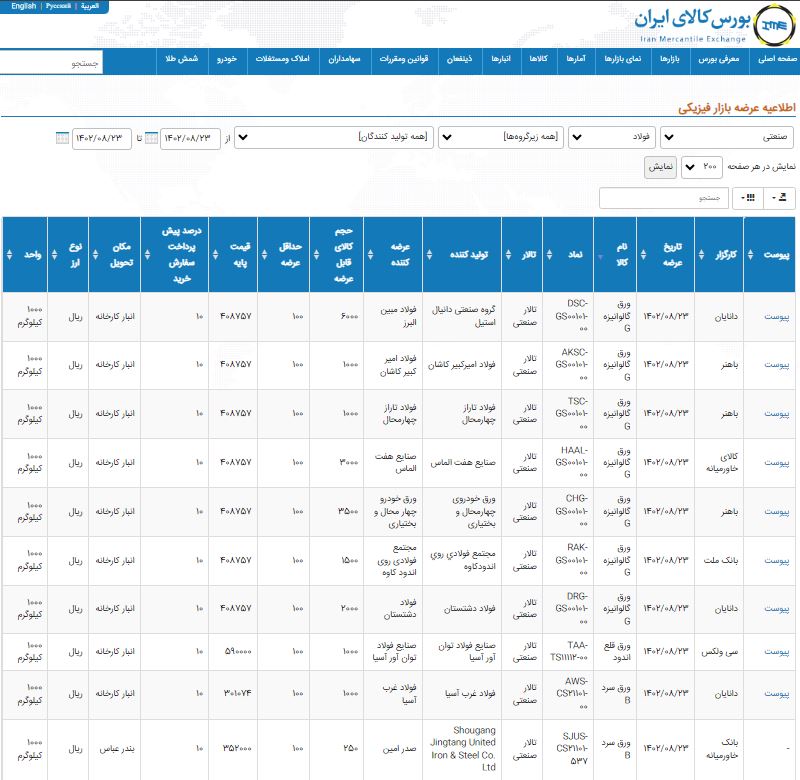Open the خودرو menu item
Screen dimensions: 800x780
coord(227,59)
